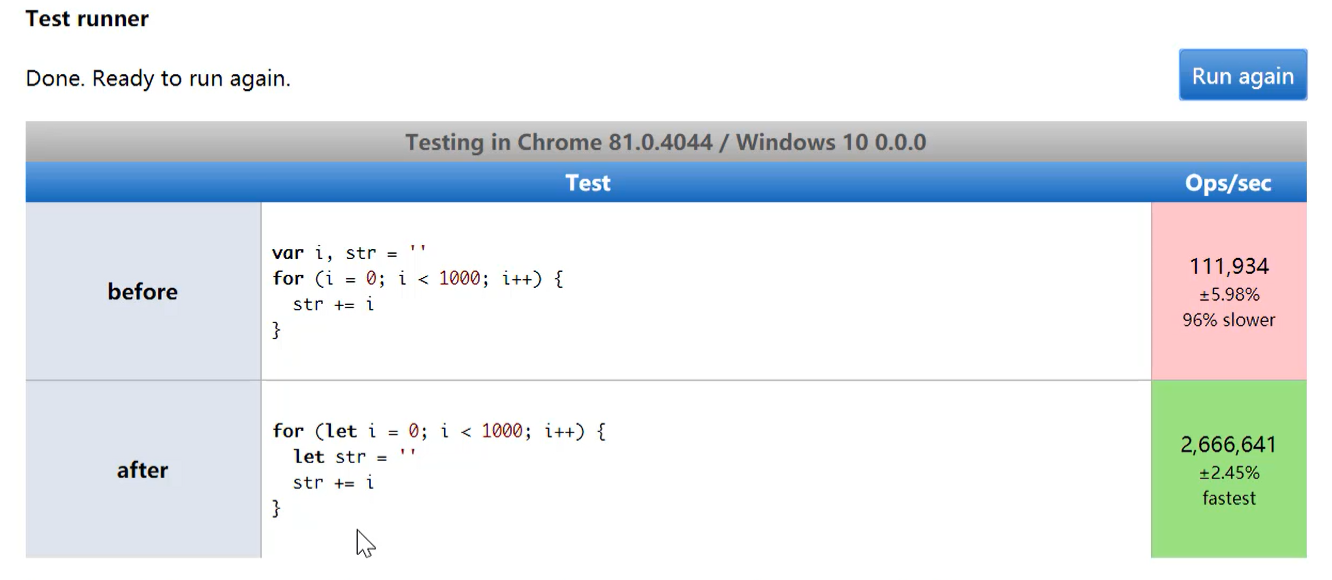The image size is (1332, 580).
Task: Click the 'Testing in Chrome 81.0.4044' caption bar
Action: tap(665, 142)
